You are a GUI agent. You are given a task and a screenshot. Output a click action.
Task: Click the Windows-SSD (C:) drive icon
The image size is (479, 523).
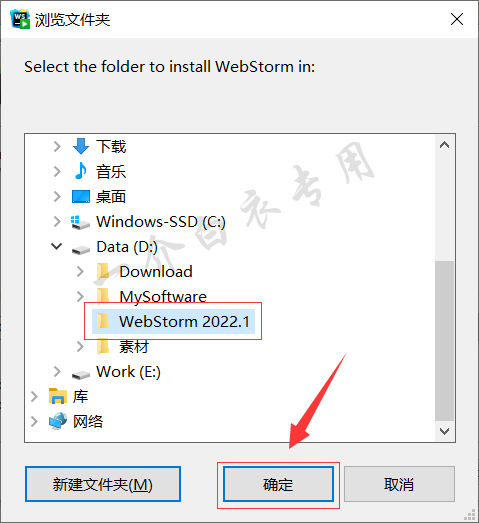(x=80, y=222)
